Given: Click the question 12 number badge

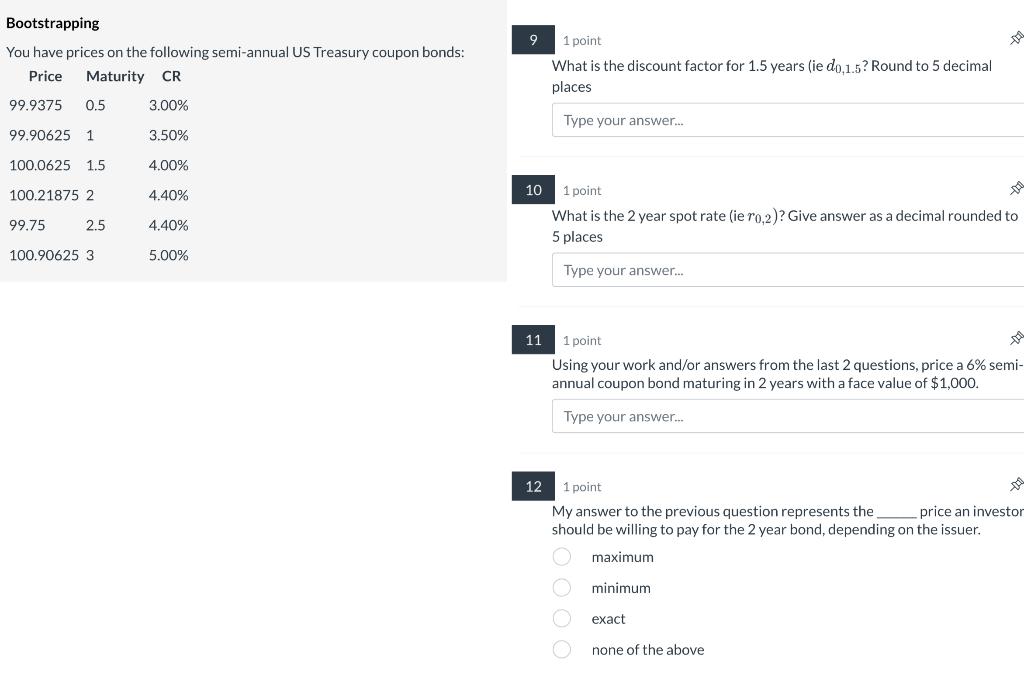Looking at the screenshot, I should point(533,486).
